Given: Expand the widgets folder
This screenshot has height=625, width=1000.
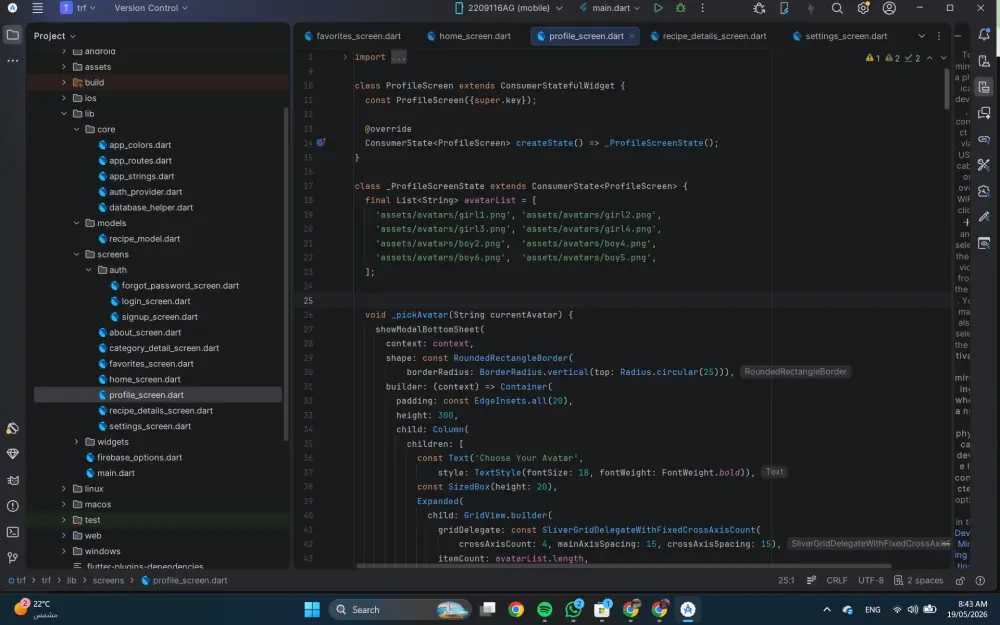Looking at the screenshot, I should pos(77,442).
